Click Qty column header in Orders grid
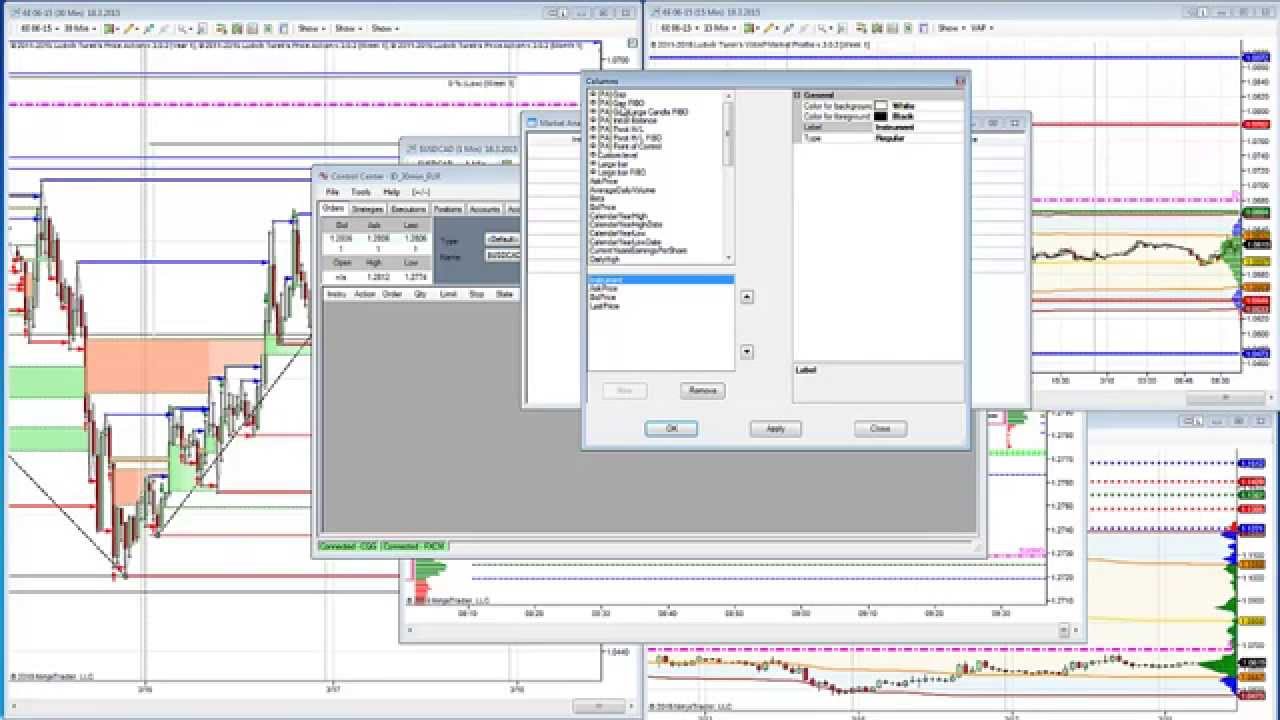 tap(420, 294)
